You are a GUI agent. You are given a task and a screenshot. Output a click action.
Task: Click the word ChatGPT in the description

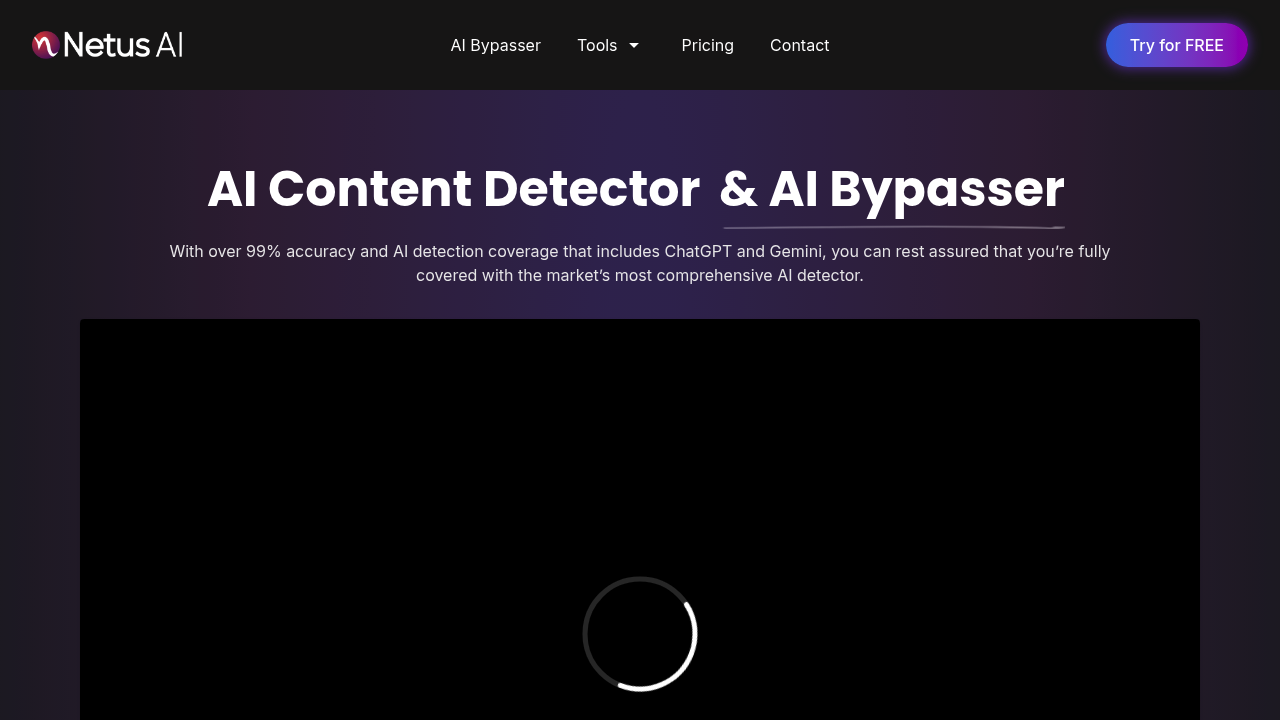pyautogui.click(x=698, y=251)
